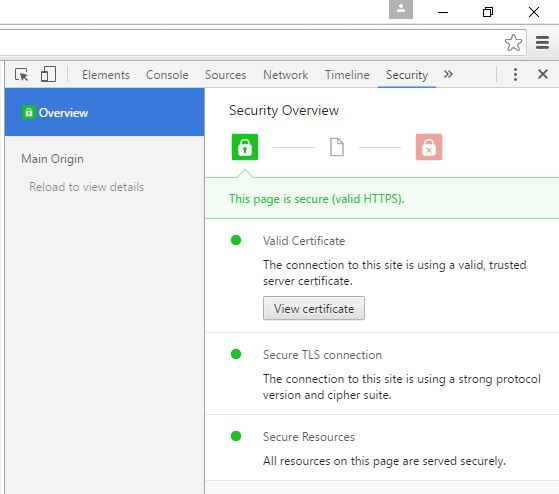Open the Sources tab

tap(226, 75)
